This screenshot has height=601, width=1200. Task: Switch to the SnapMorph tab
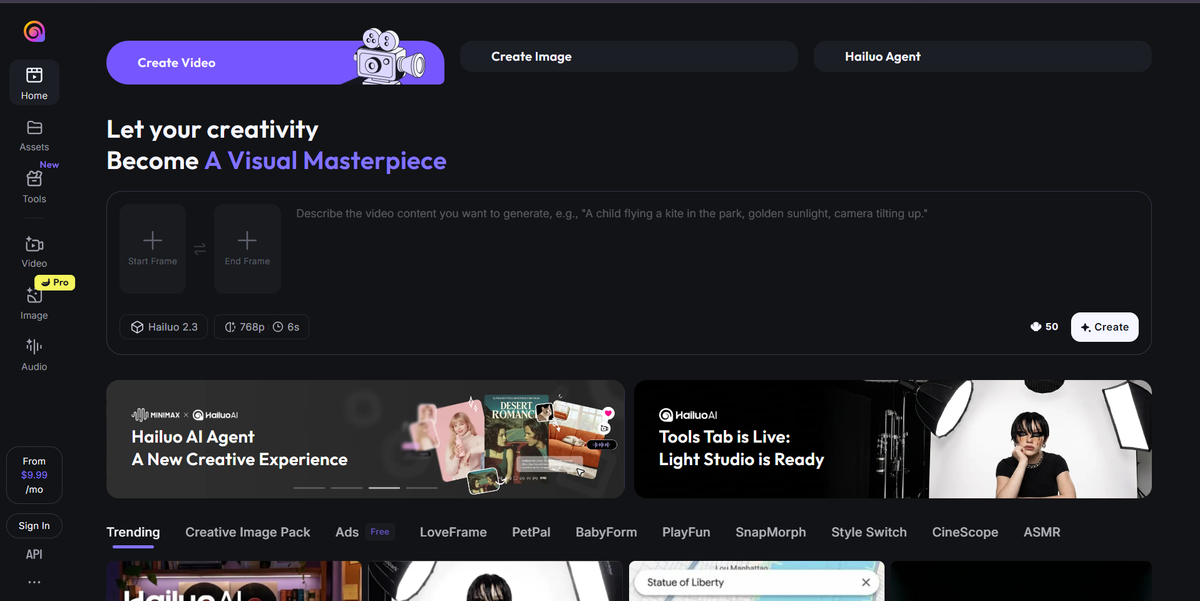(x=770, y=532)
